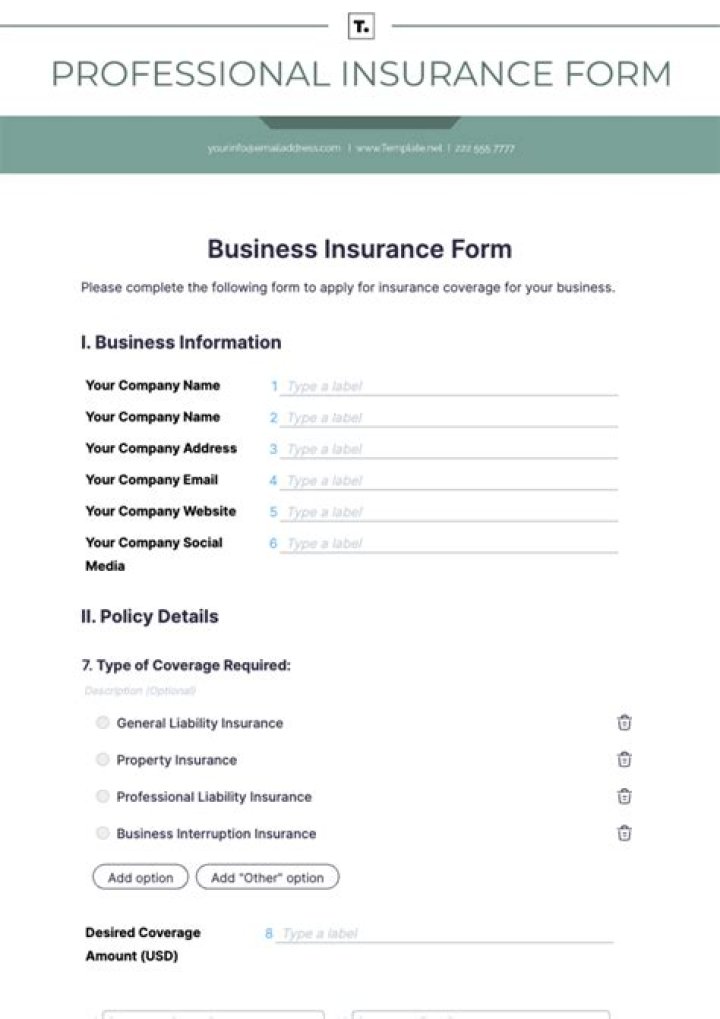The image size is (720, 1019).
Task: Click the Desired Coverage Amount label field
Action: [x=445, y=934]
